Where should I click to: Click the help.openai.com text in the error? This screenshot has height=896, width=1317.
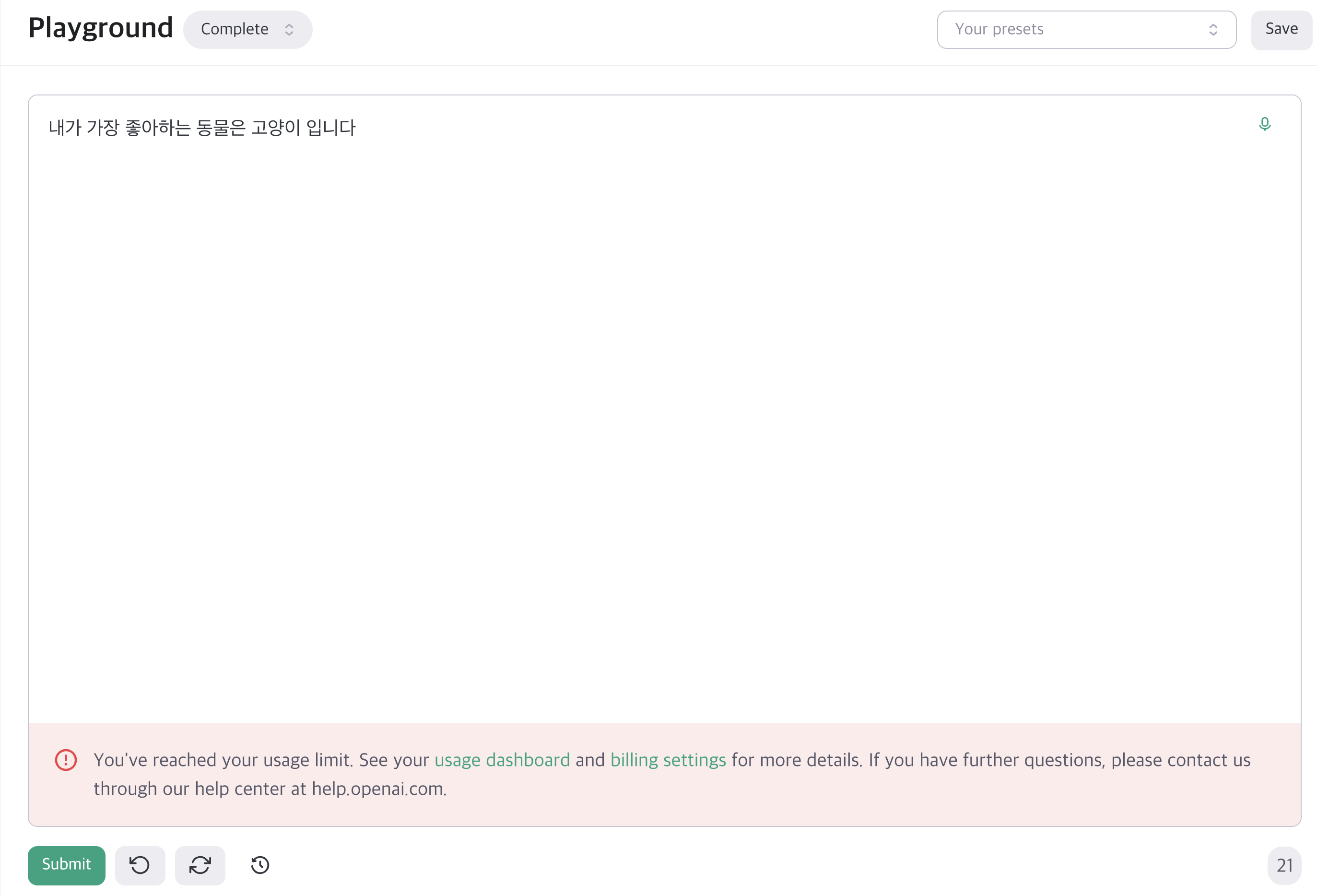[x=378, y=789]
